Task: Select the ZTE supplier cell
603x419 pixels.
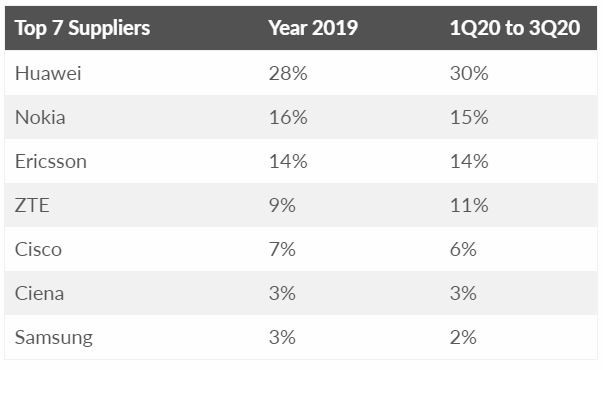Action: point(30,205)
